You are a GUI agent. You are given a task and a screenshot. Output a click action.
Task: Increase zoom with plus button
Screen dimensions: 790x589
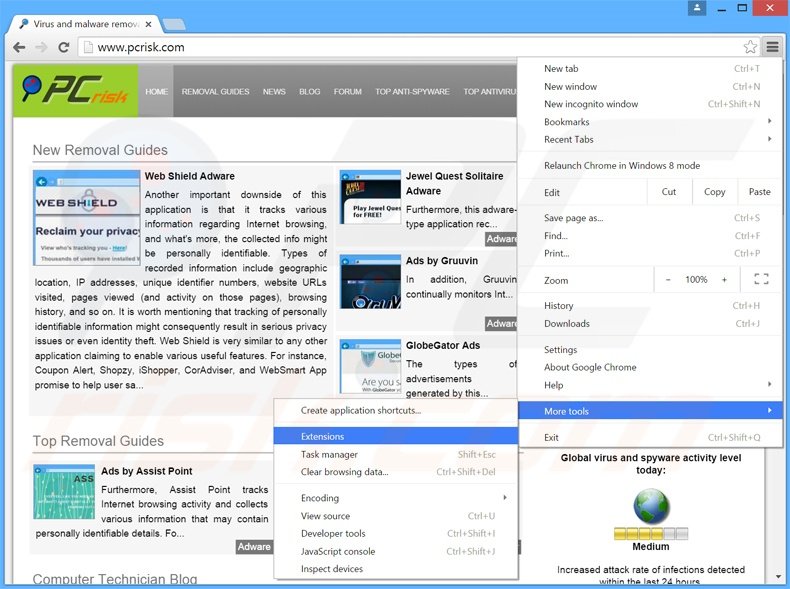click(724, 280)
